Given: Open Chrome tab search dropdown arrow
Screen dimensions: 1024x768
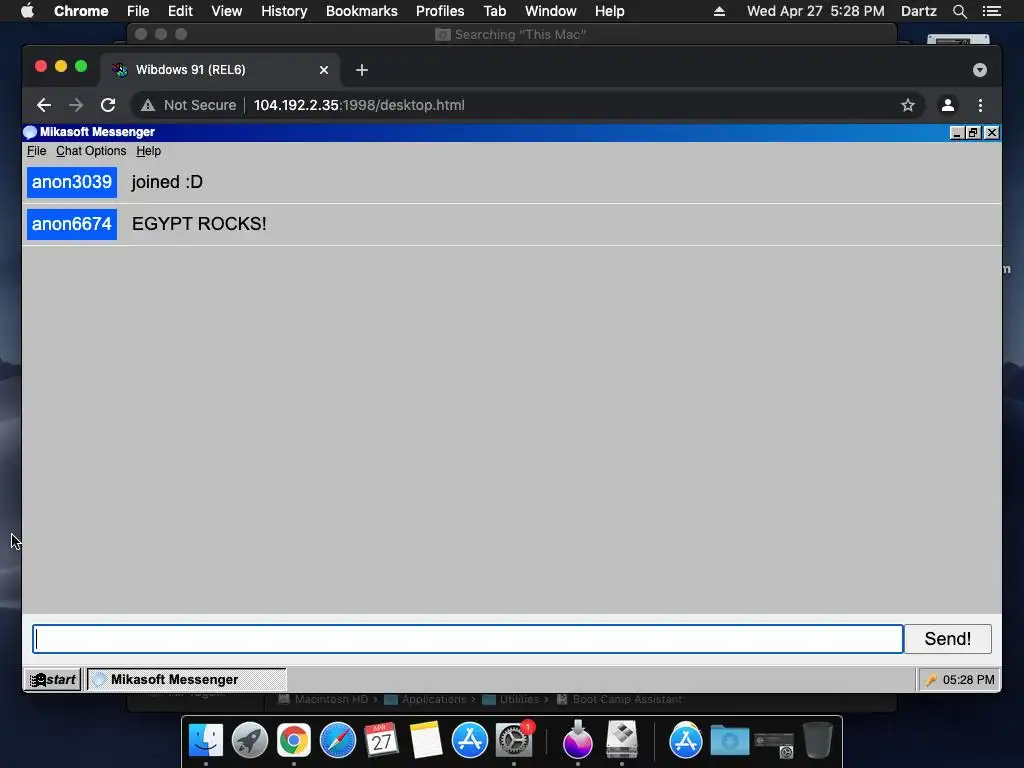Looking at the screenshot, I should 980,70.
